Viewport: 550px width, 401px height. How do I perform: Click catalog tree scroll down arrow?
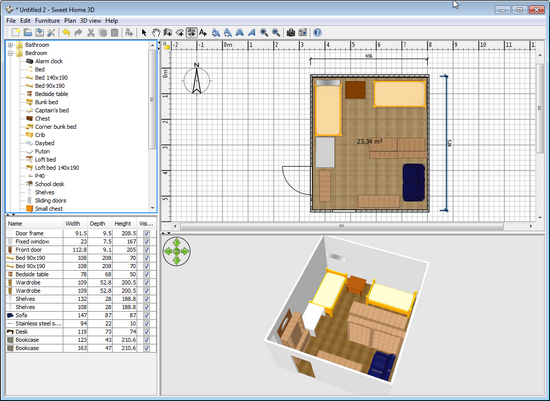[152, 208]
